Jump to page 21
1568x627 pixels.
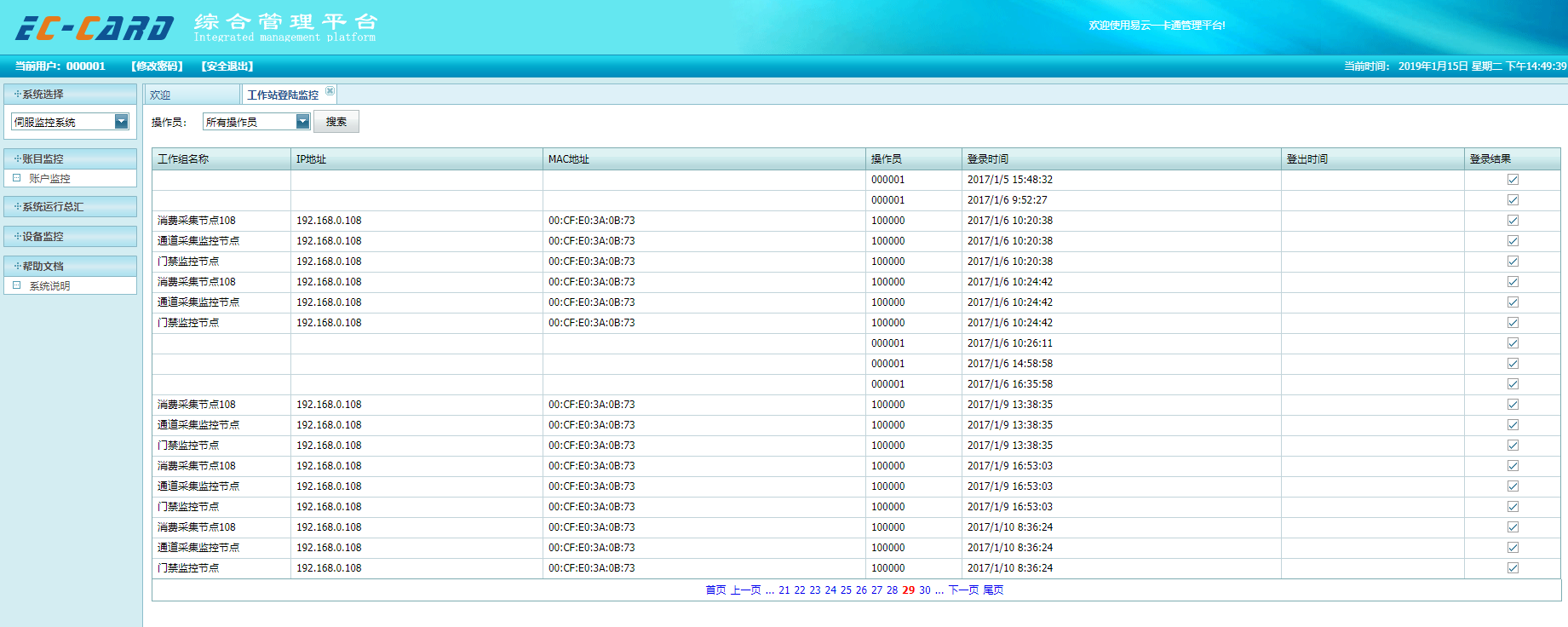[784, 590]
